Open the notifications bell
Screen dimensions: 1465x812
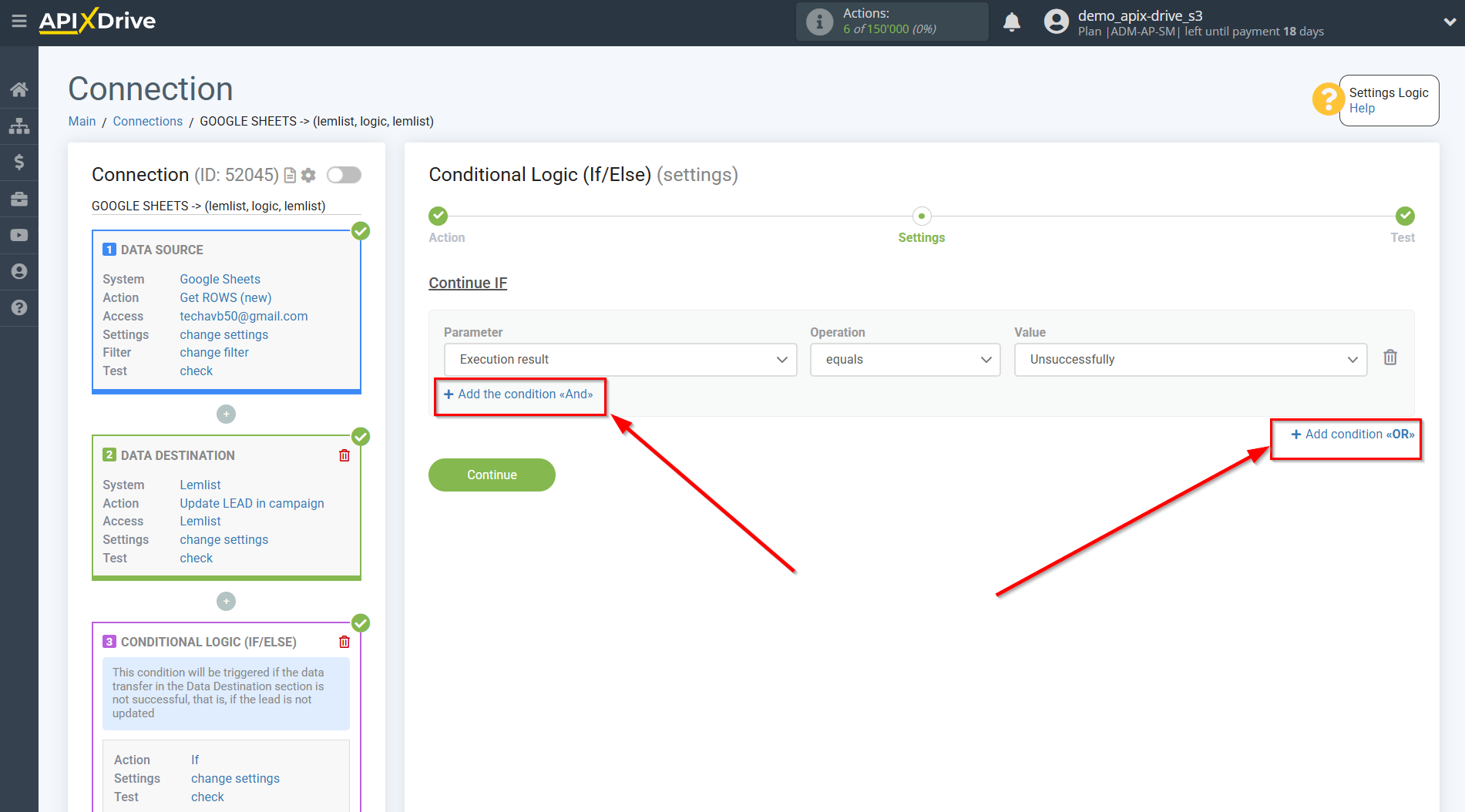click(1012, 22)
